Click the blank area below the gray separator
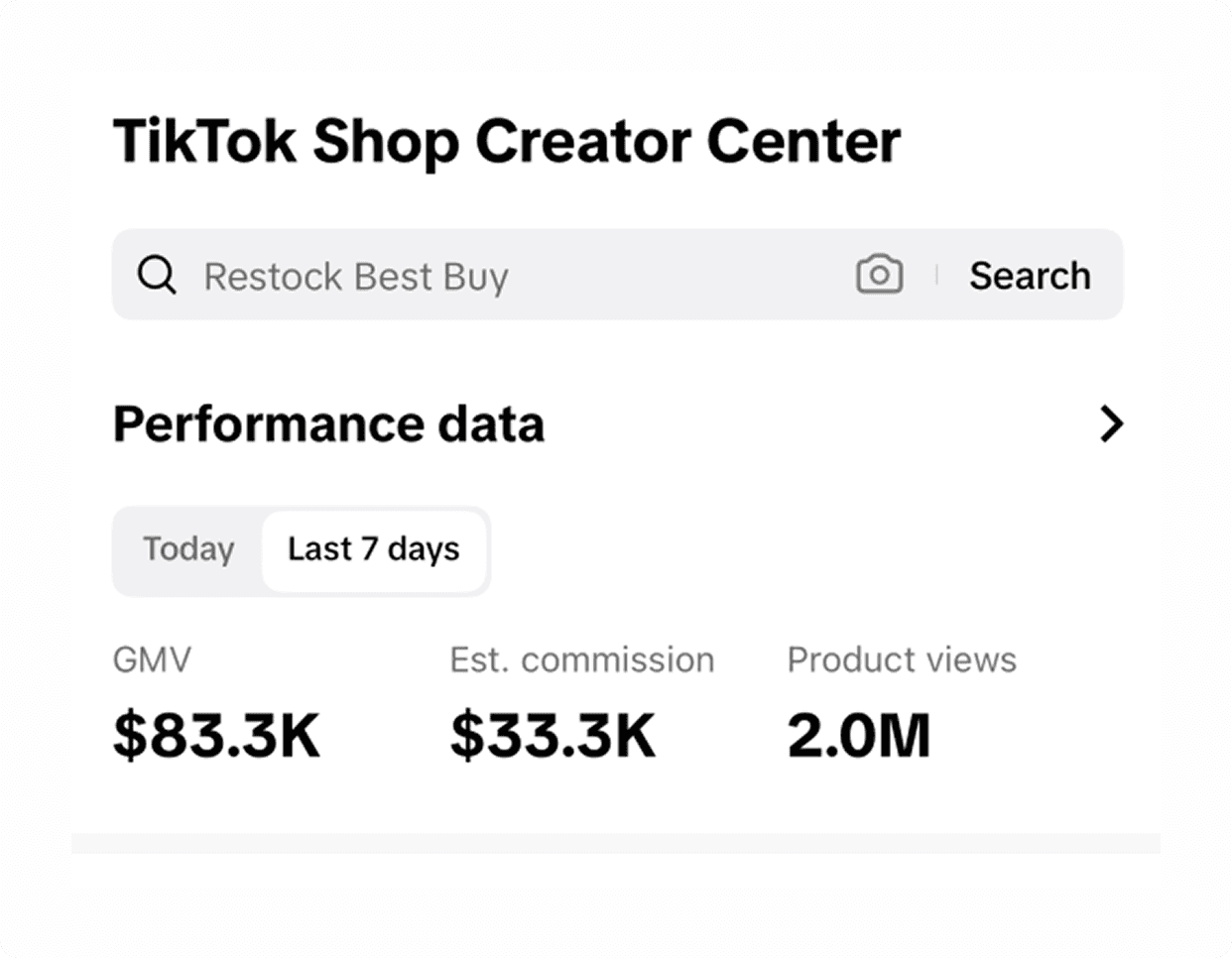The width and height of the screenshot is (1232, 958). click(x=615, y=902)
